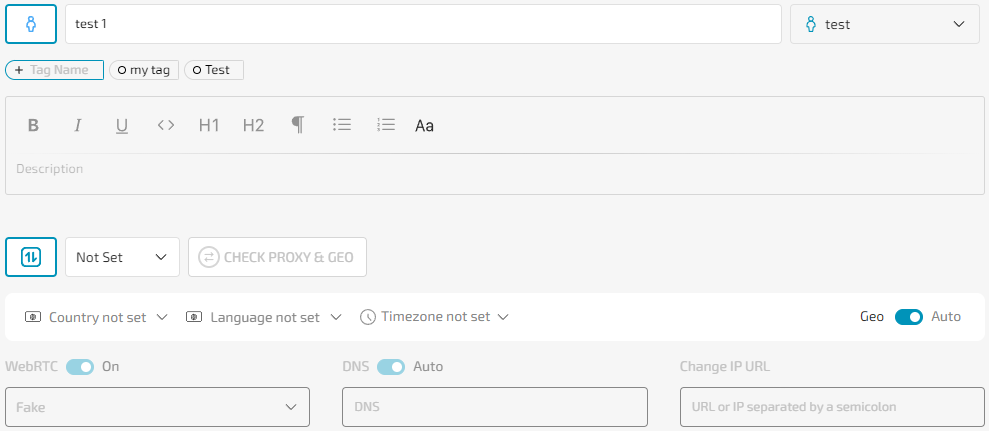Apply H1 heading style

[209, 126]
